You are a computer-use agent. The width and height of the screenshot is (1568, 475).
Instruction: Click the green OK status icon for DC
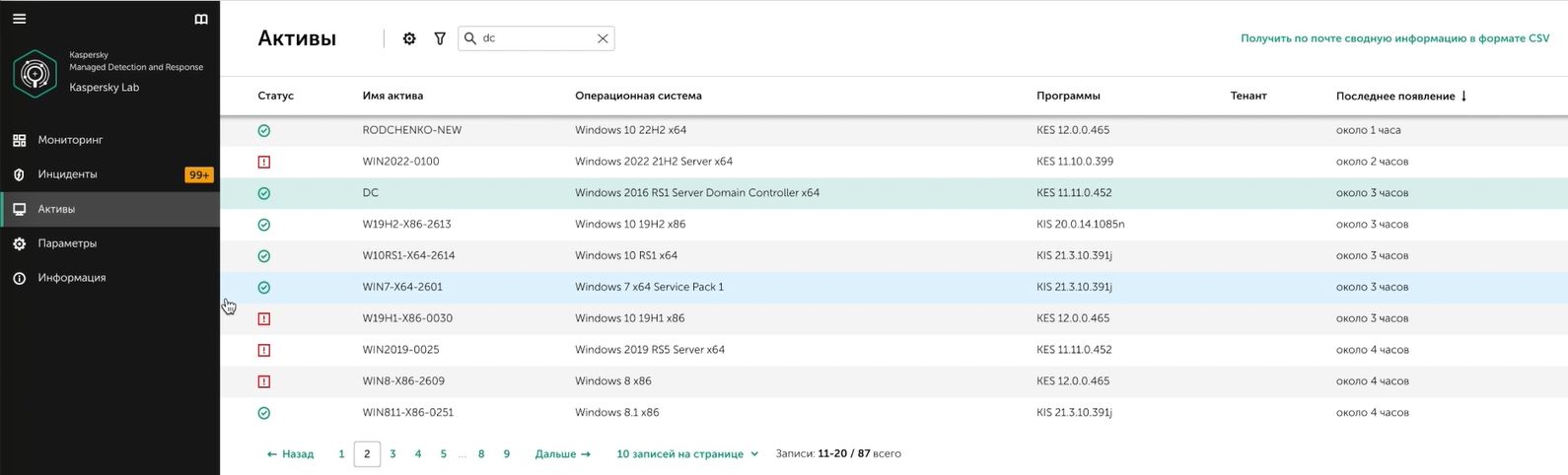pos(264,193)
